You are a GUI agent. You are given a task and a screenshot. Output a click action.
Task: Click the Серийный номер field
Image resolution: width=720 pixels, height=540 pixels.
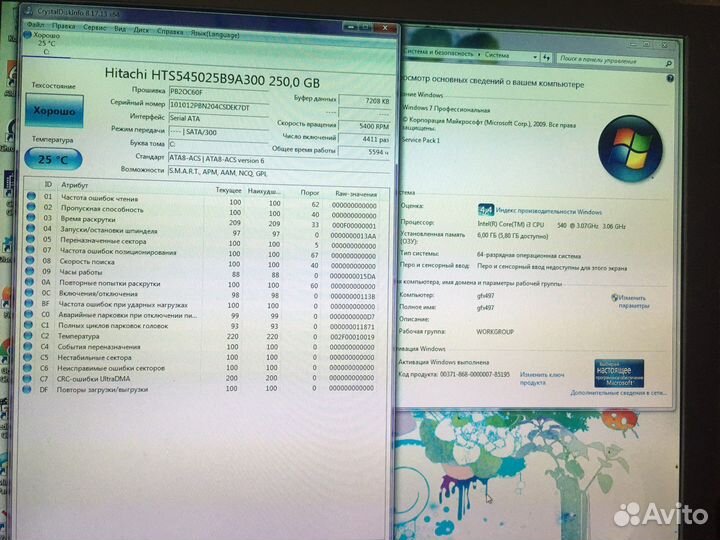point(219,106)
